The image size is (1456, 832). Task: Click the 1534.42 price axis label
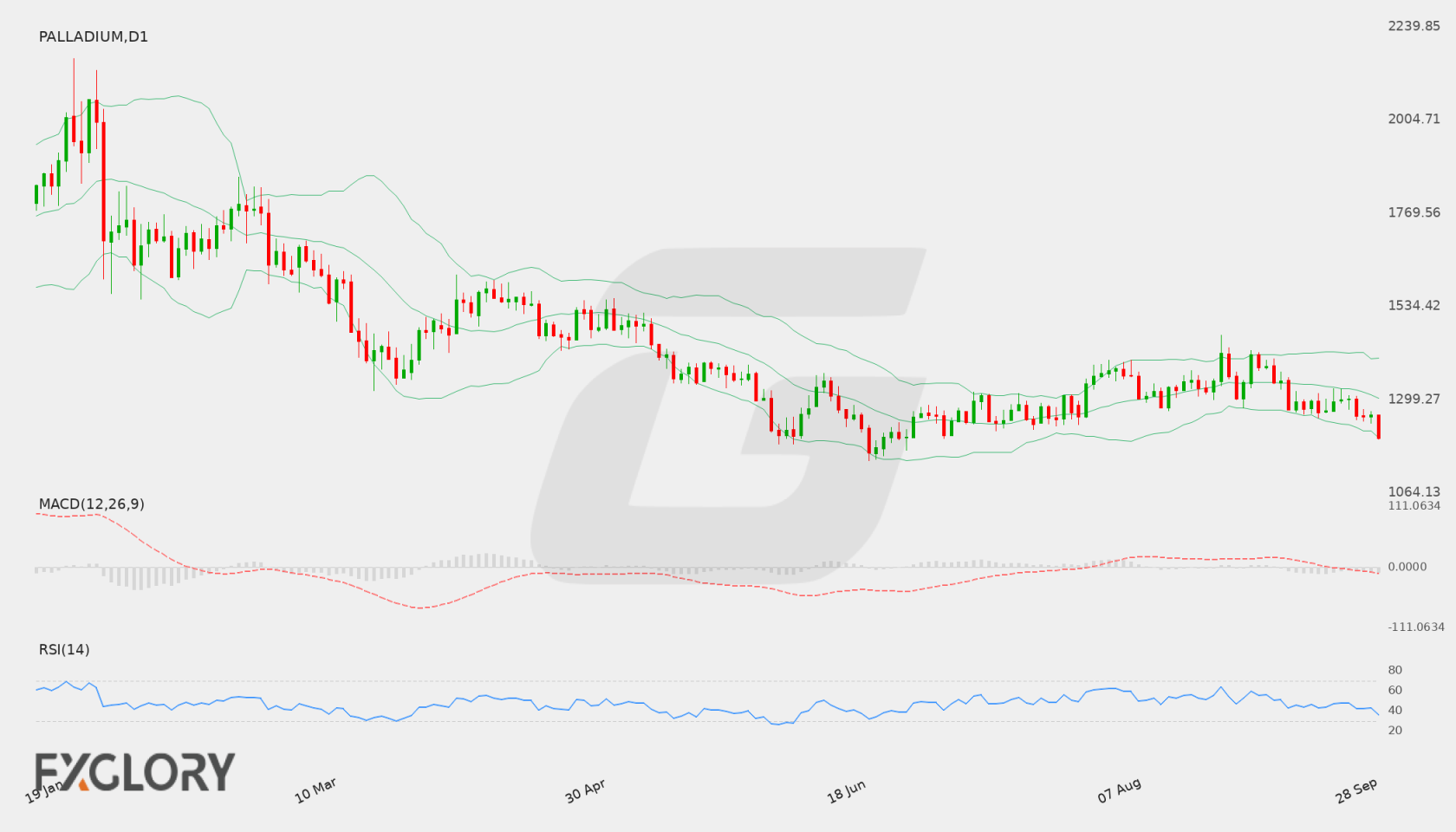(x=1414, y=305)
